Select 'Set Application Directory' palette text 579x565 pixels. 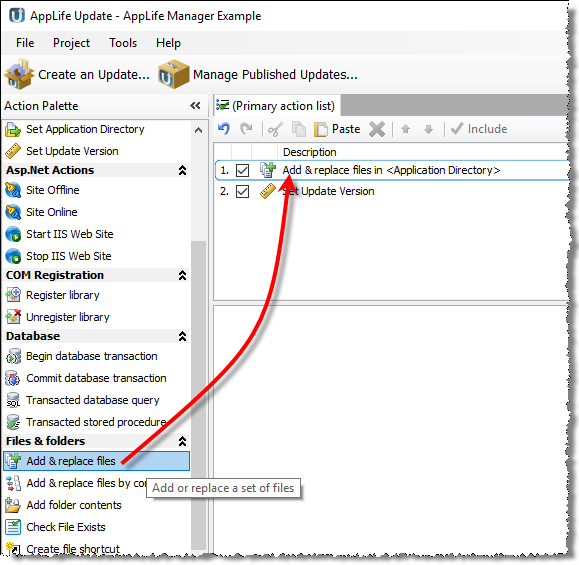coord(85,129)
